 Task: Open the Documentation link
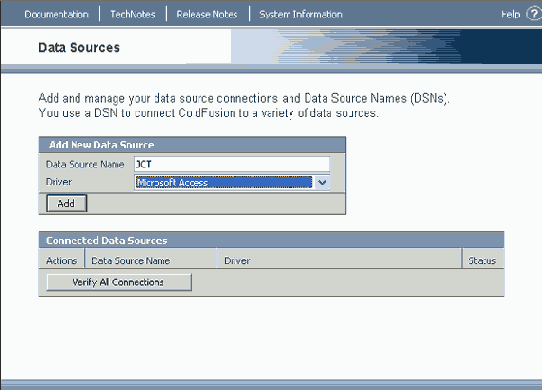pyautogui.click(x=56, y=14)
